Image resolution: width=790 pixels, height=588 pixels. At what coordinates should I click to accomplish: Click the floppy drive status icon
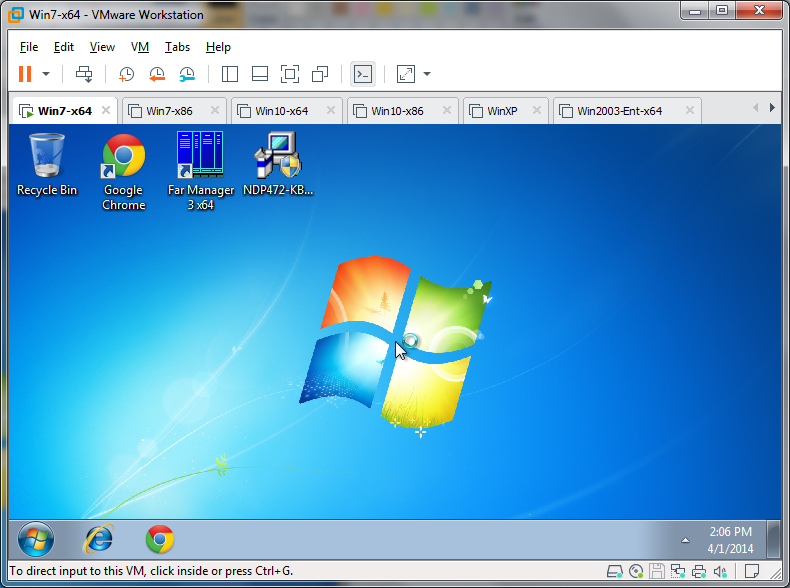click(656, 571)
